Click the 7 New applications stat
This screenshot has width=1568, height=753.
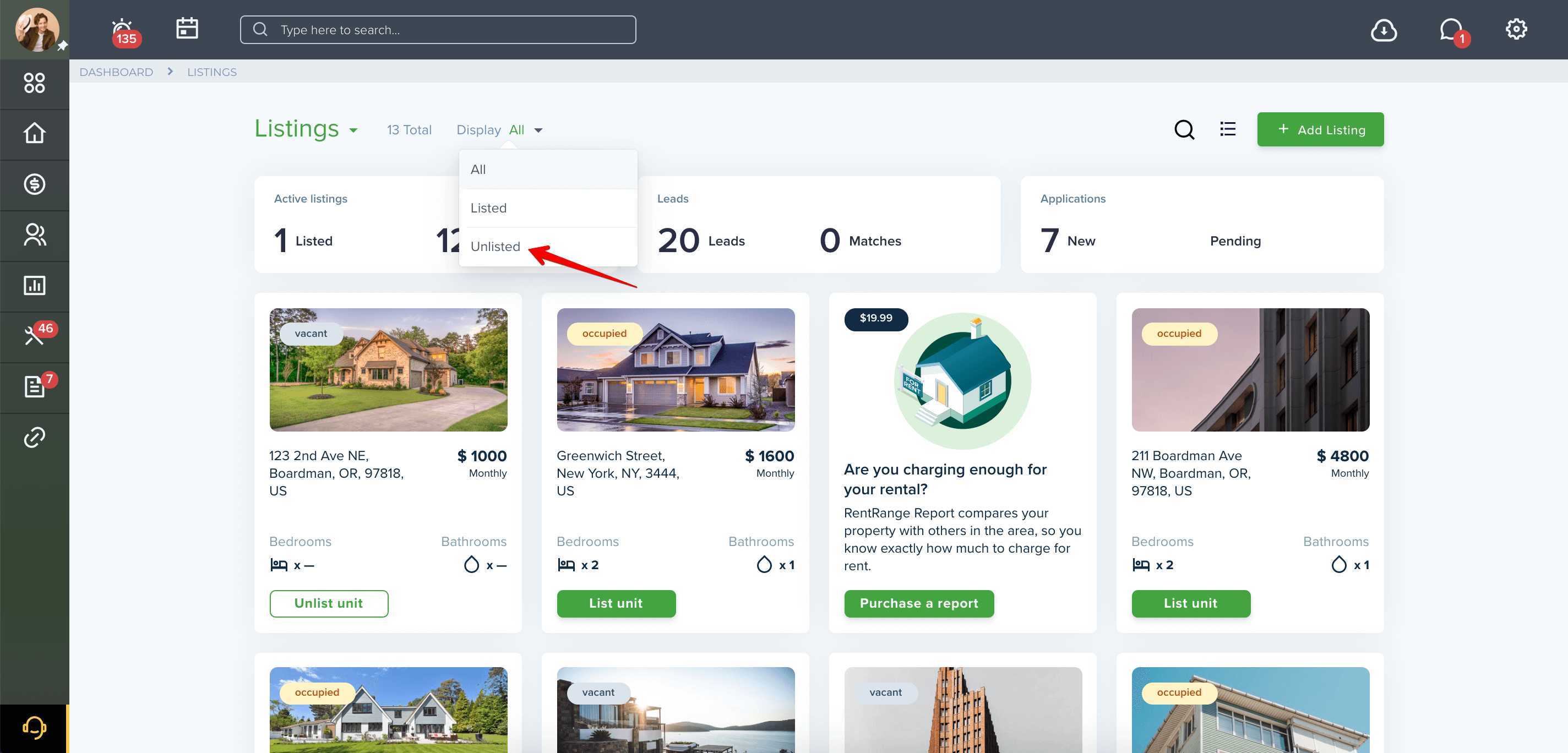pos(1068,241)
